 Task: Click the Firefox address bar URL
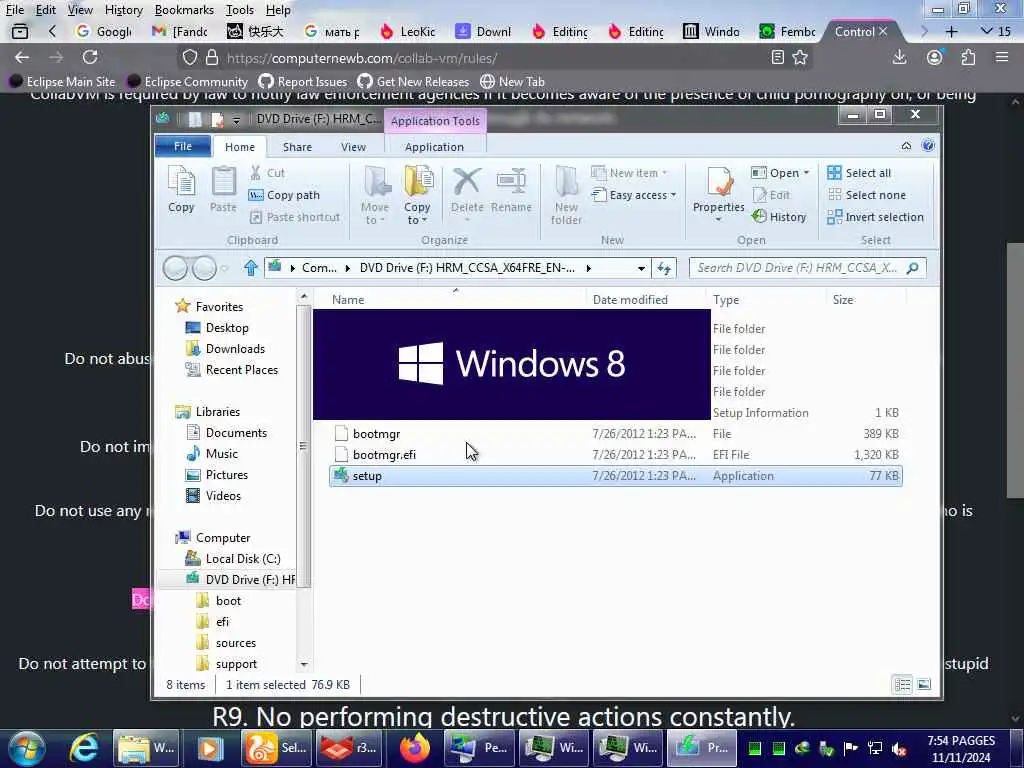(362, 58)
